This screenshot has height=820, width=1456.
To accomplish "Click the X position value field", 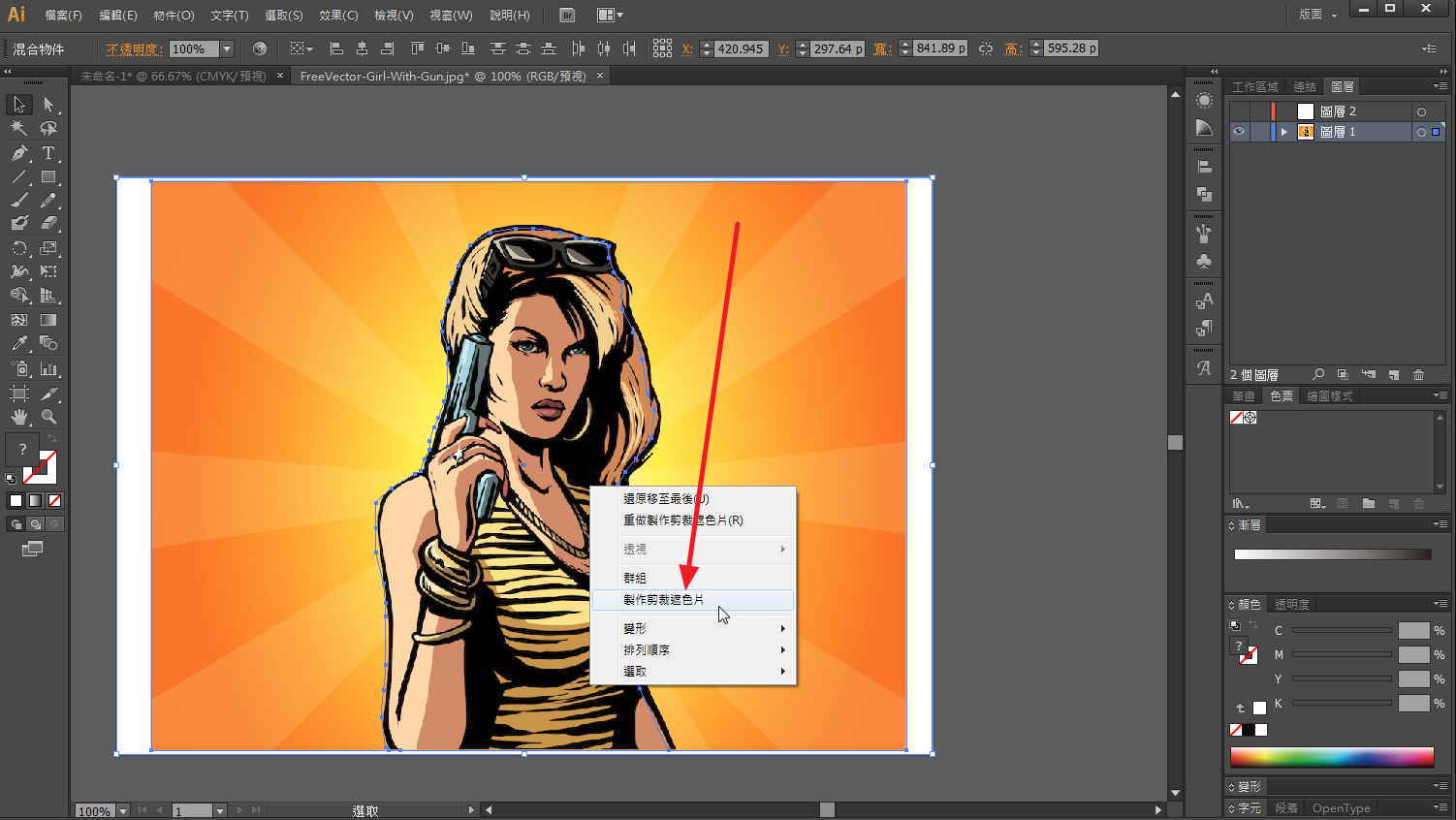I will pos(742,48).
